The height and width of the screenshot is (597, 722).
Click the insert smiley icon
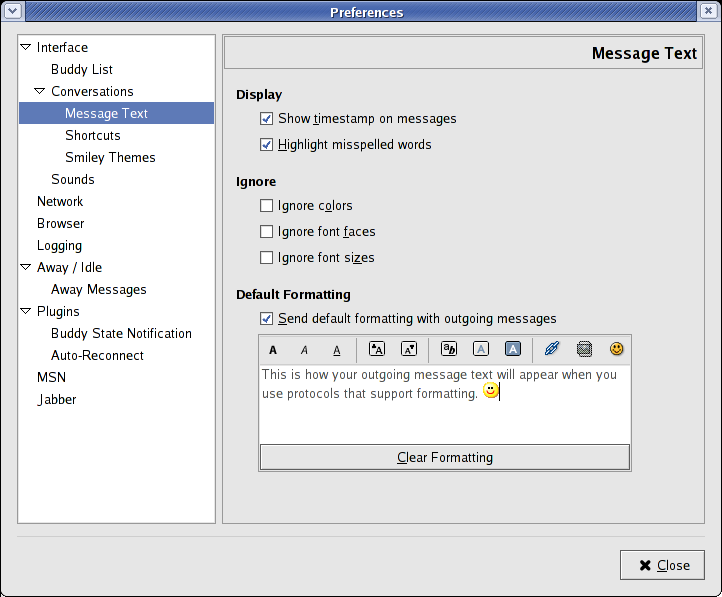617,349
